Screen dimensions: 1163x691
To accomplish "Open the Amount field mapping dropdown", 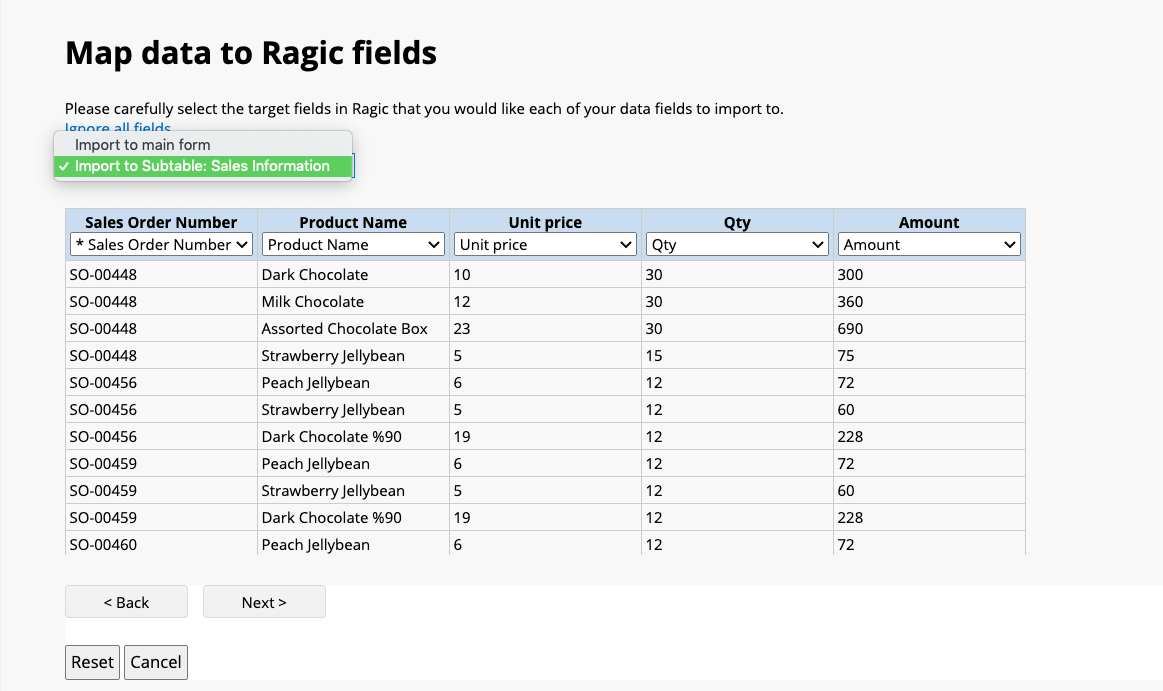I will 929,245.
